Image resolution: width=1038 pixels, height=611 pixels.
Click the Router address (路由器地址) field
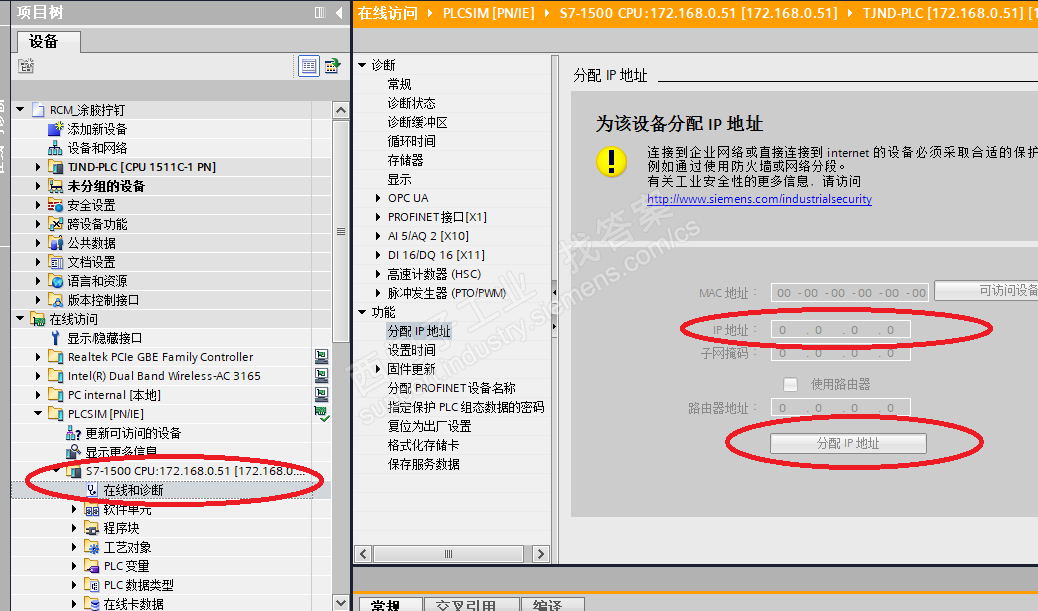pos(841,408)
